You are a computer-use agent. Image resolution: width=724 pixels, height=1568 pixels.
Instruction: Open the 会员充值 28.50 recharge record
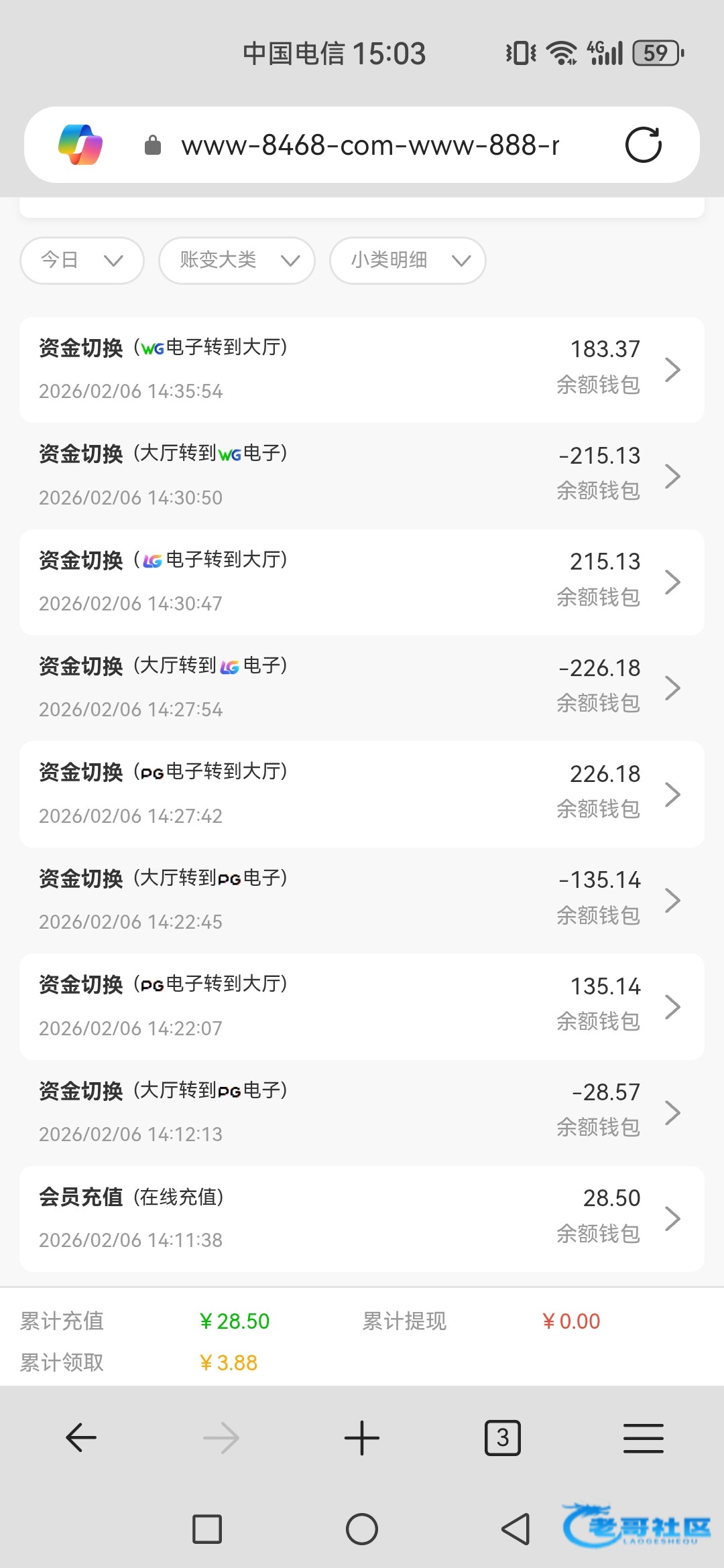[x=362, y=1218]
